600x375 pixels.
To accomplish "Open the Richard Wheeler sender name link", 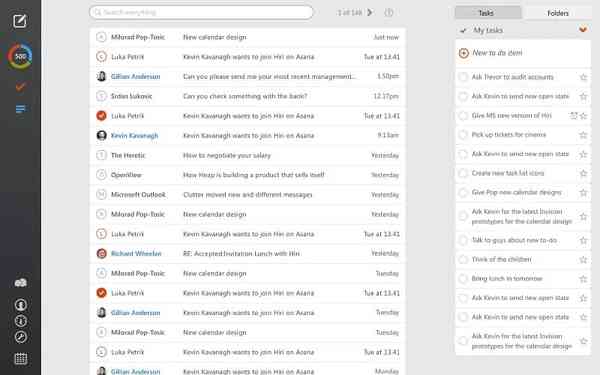I will pyautogui.click(x=136, y=253).
